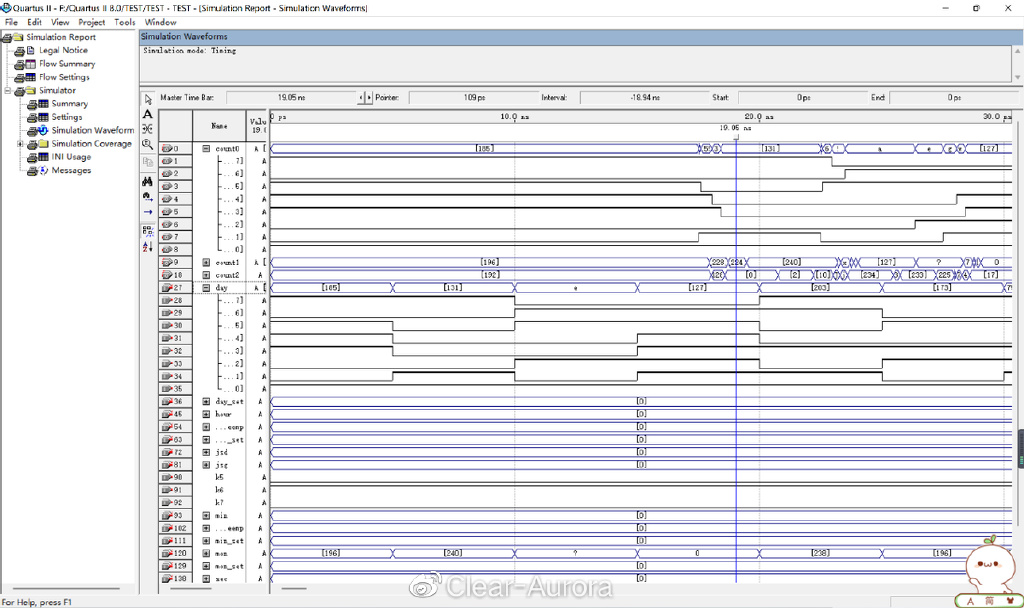Click the Start time field
This screenshot has width=1024, height=608.
(x=803, y=97)
